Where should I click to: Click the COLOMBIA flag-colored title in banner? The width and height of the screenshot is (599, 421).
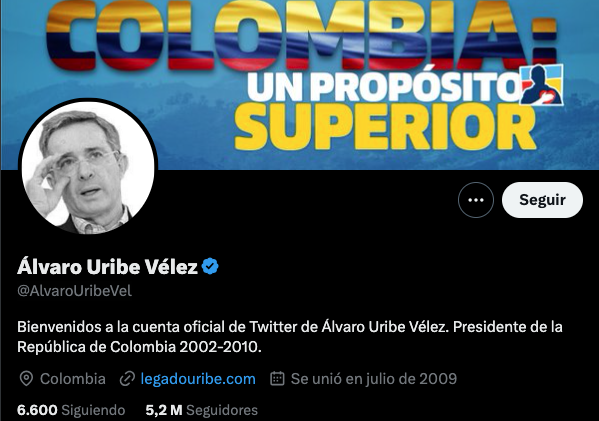tap(302, 35)
